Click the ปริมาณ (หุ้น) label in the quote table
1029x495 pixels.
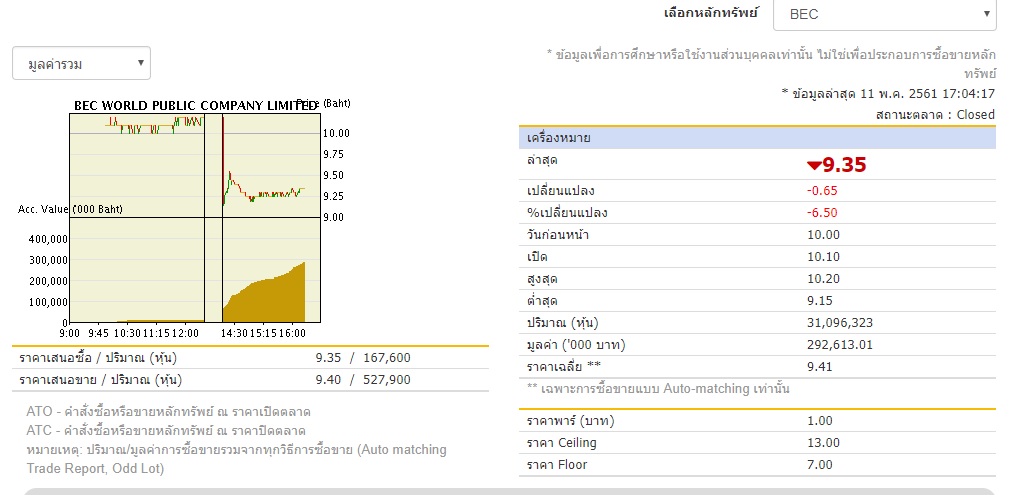point(563,323)
